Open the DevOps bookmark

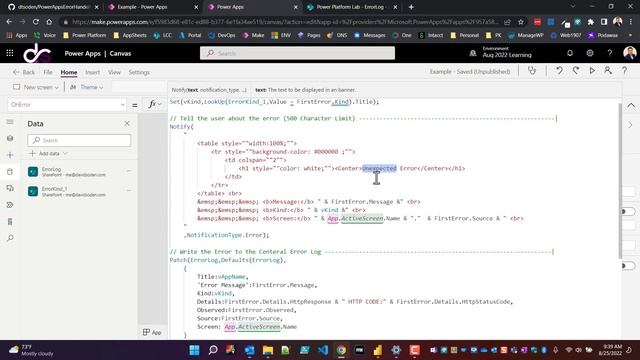click(222, 36)
